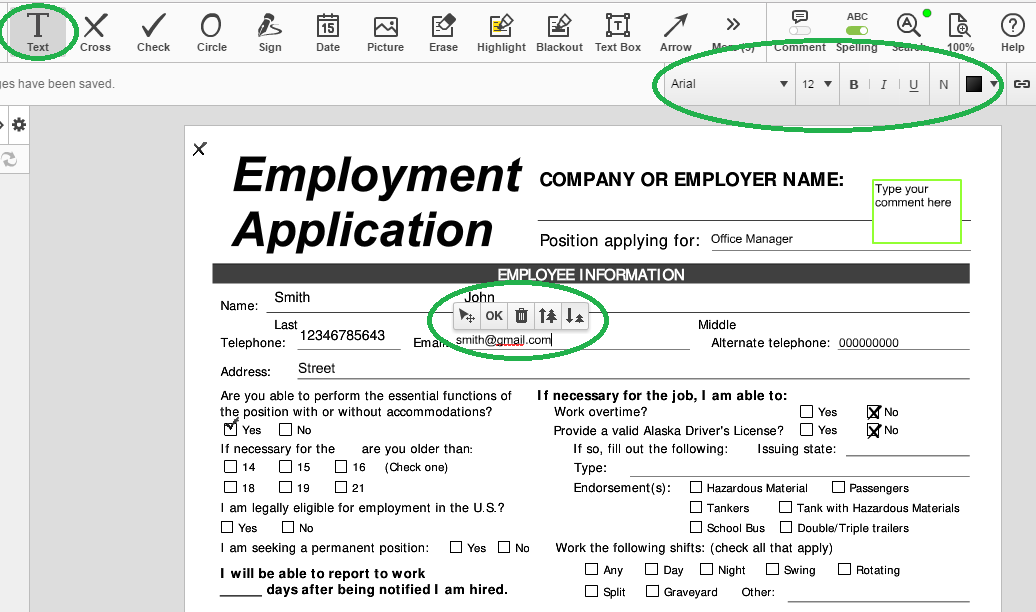Check Yes for Alaska Driver's License

click(x=806, y=430)
